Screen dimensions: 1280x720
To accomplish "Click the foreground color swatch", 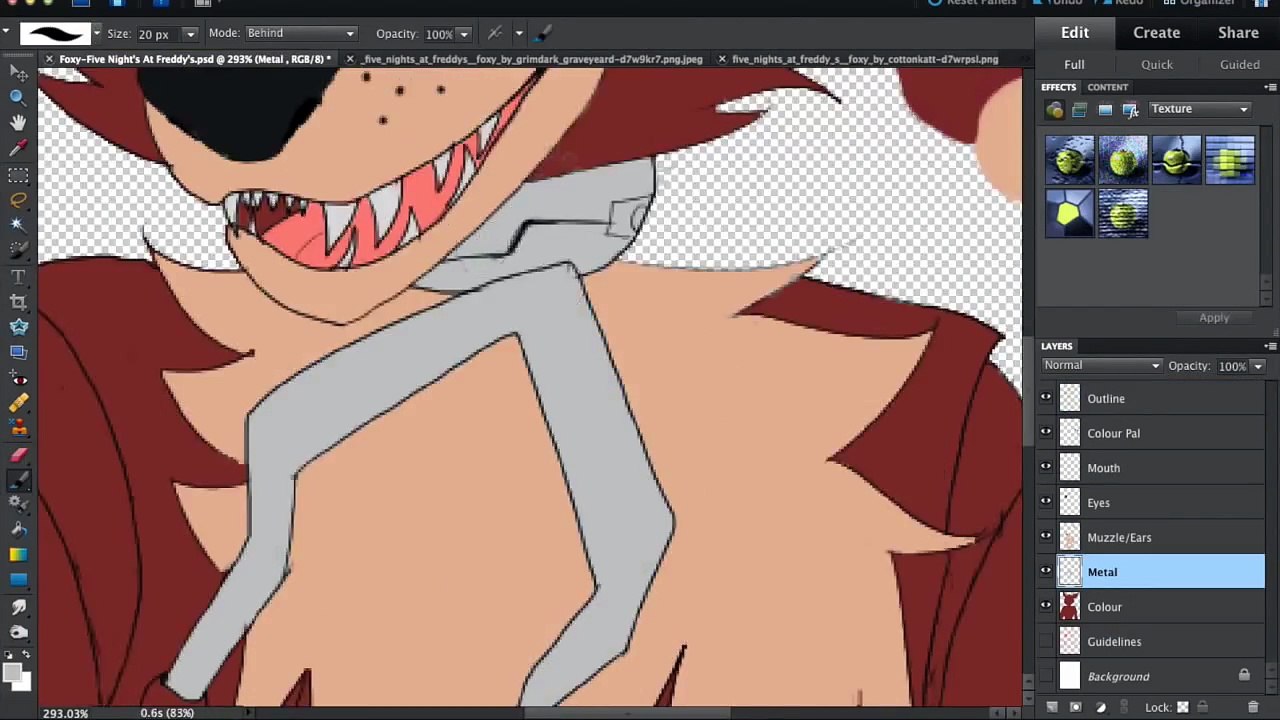I will click(12, 673).
